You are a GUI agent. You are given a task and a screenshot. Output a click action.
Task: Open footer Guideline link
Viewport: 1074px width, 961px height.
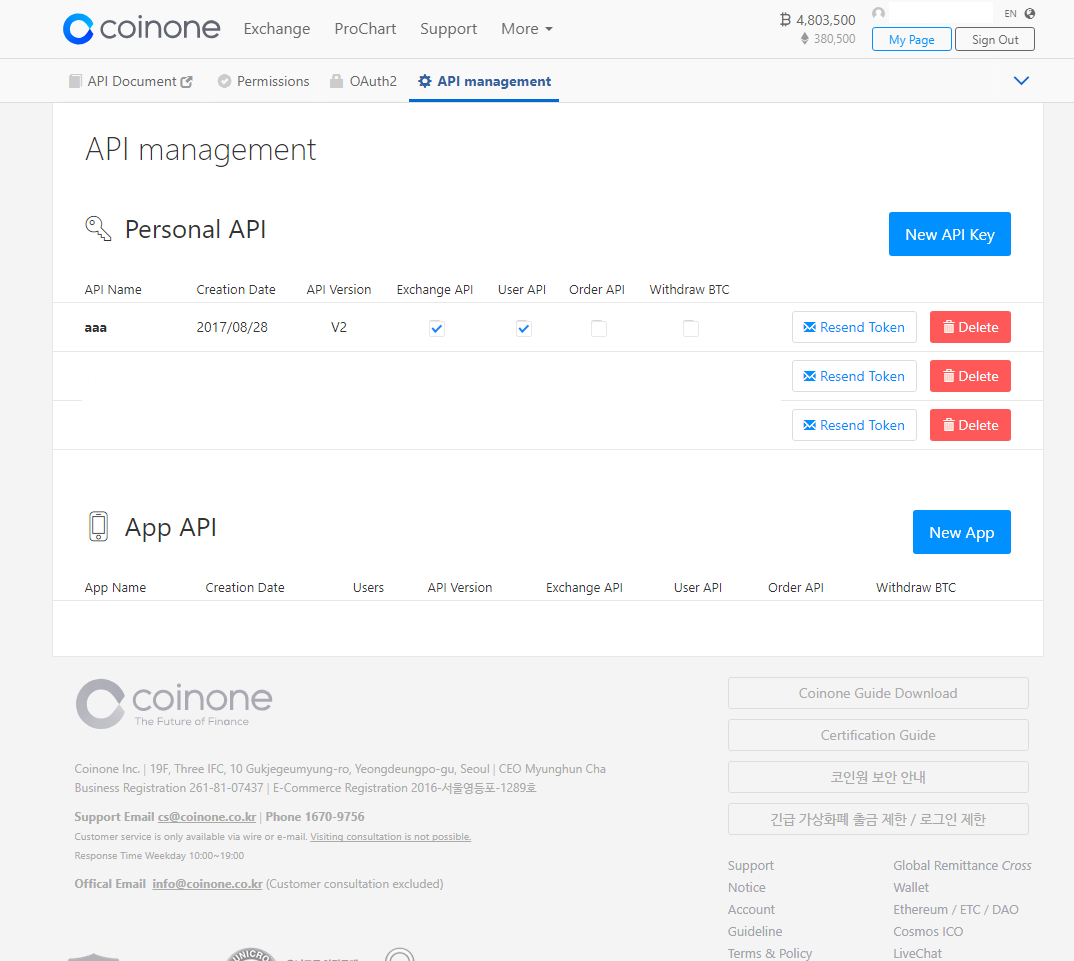755,932
